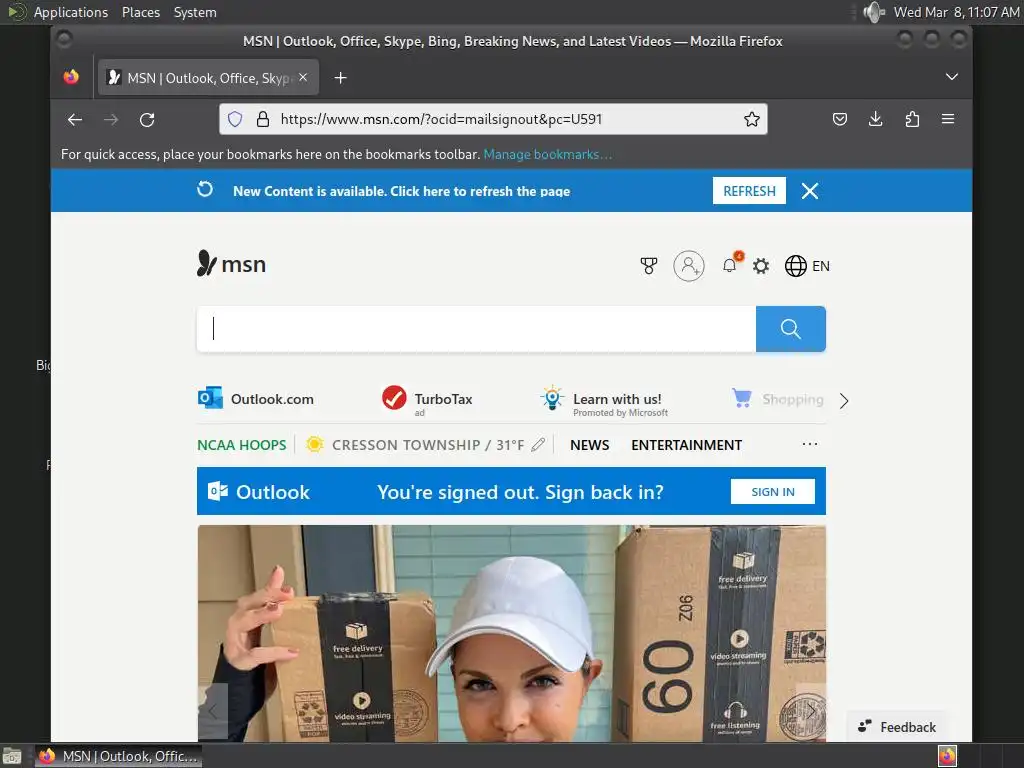Open the Learn with us! shortcut
The width and height of the screenshot is (1024, 768).
tap(604, 401)
